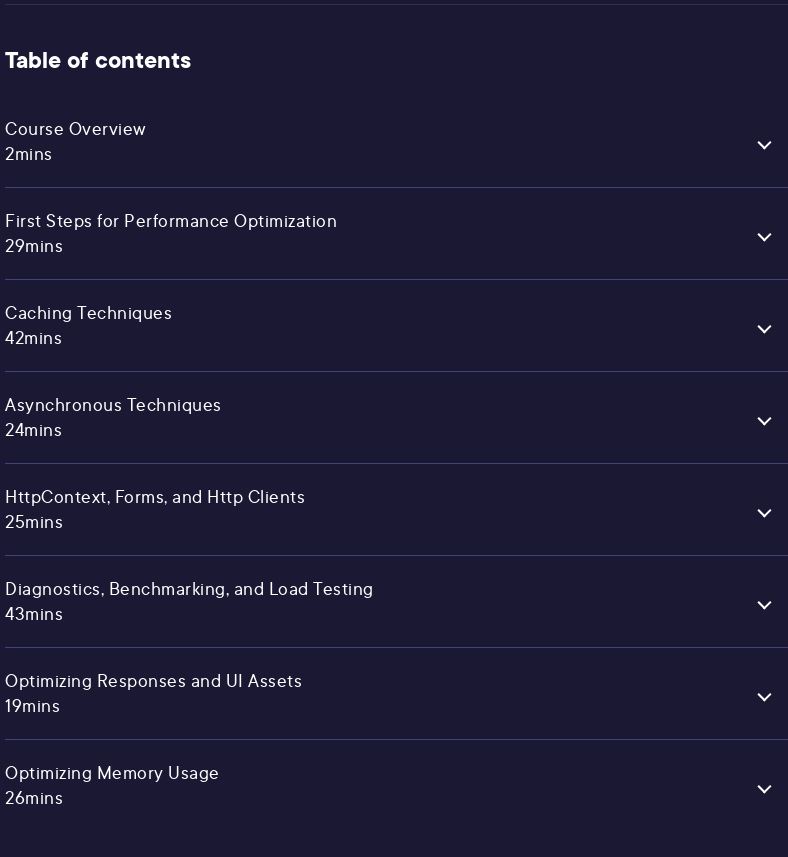Open the Optimizing Memory Usage title
The image size is (788, 857).
[112, 773]
